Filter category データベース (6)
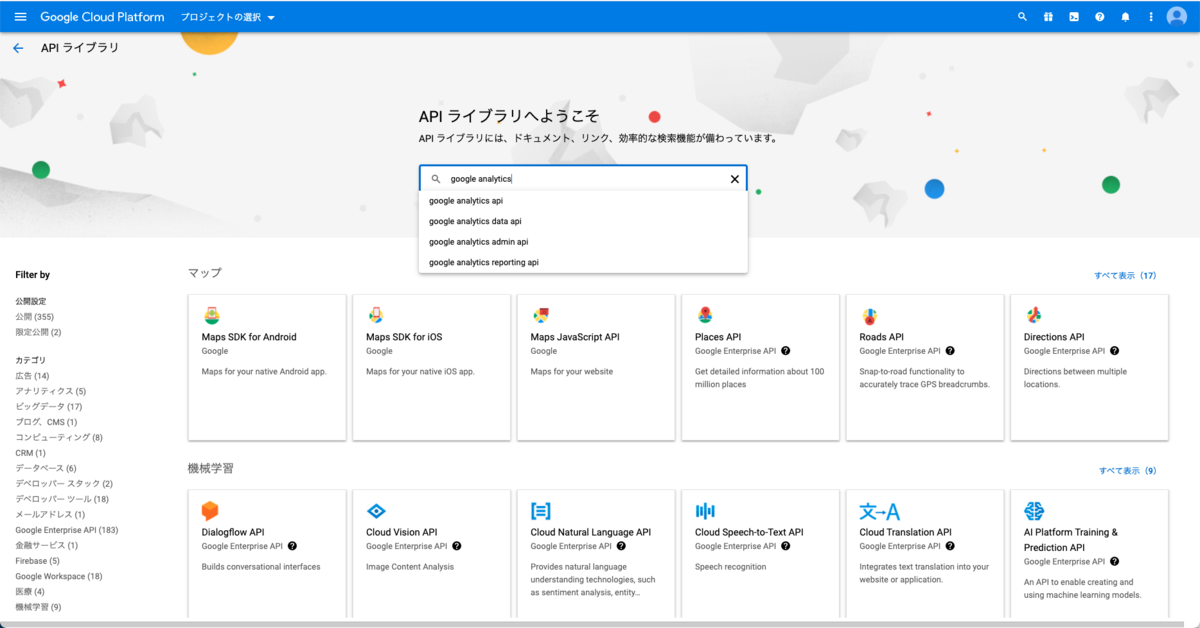The height and width of the screenshot is (628, 1200). click(x=46, y=468)
